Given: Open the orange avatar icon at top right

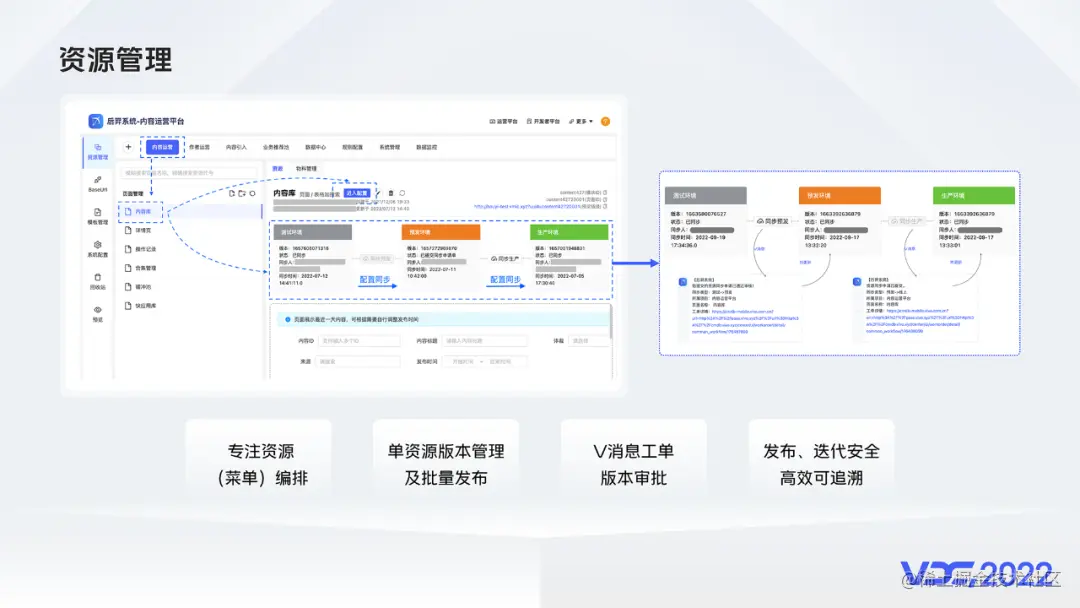Looking at the screenshot, I should pos(606,121).
